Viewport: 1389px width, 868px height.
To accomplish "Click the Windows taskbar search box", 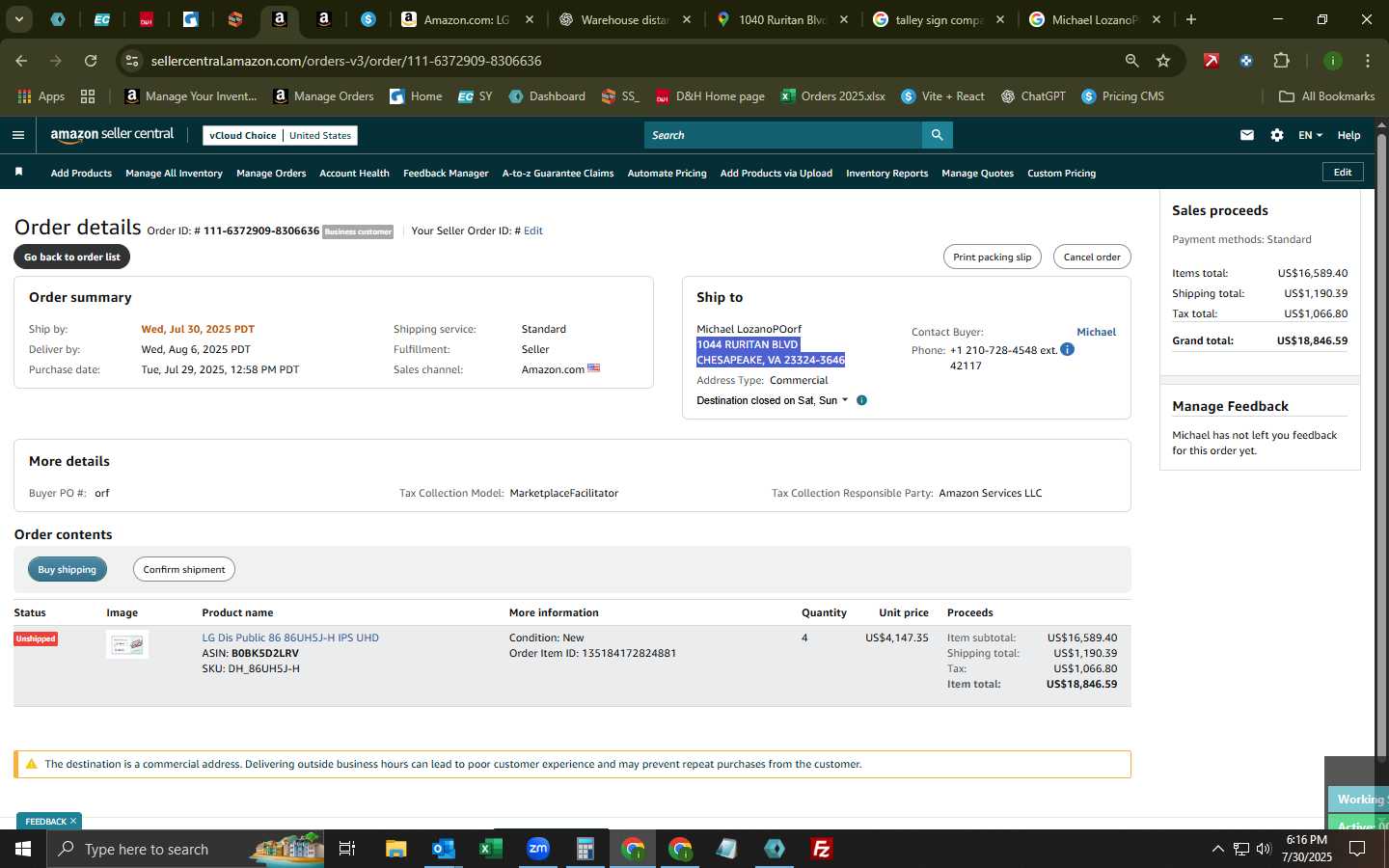I will coord(187,849).
